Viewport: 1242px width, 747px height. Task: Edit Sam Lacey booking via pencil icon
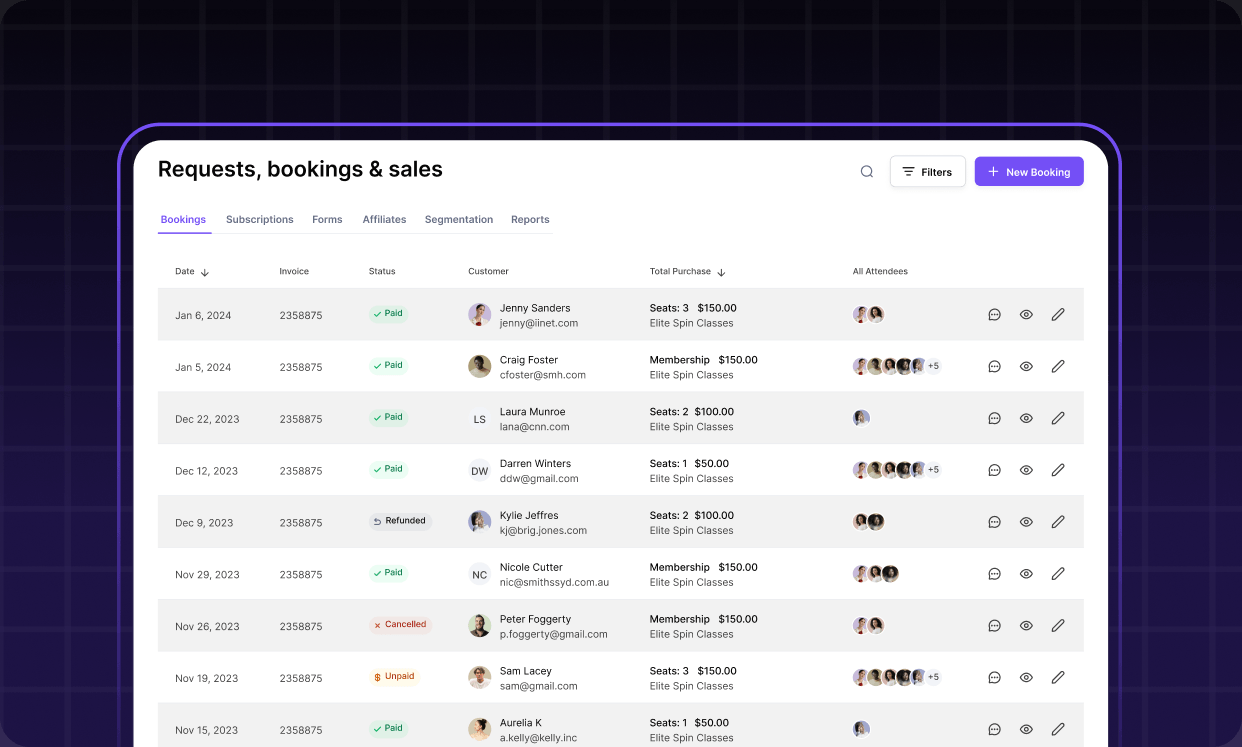tap(1058, 678)
